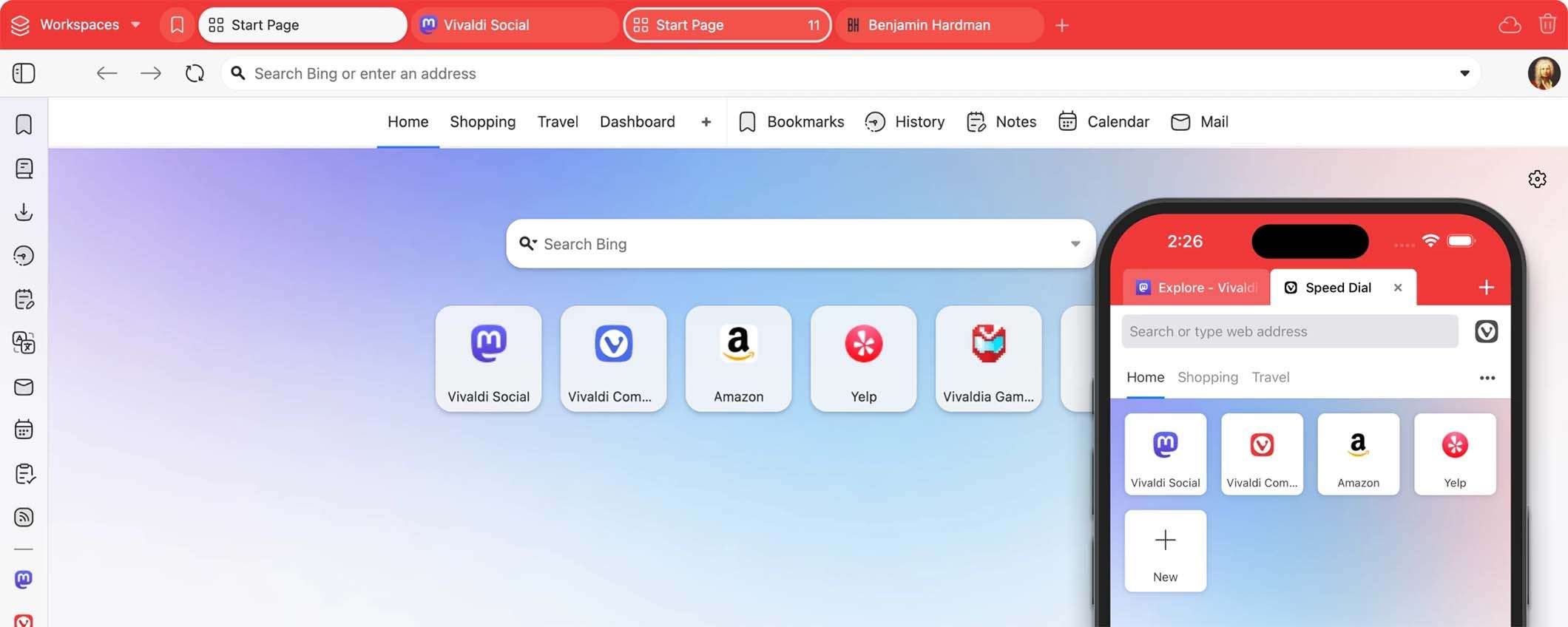Close the Speed Dial phone tab
Viewport: 1568px width, 627px height.
tap(1398, 288)
